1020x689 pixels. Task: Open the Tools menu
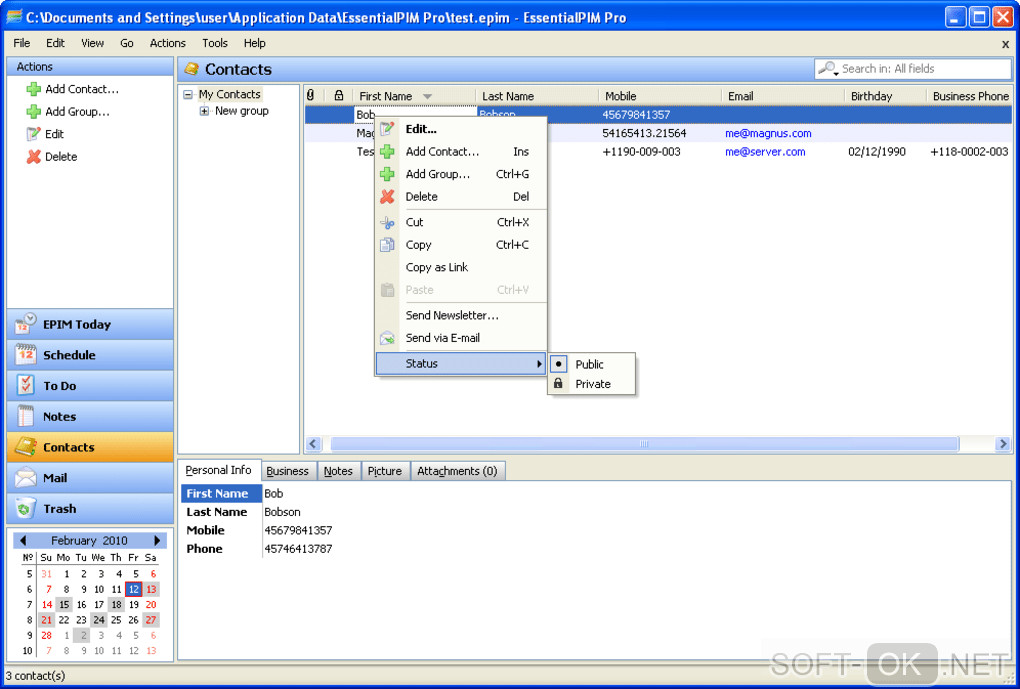pyautogui.click(x=215, y=43)
